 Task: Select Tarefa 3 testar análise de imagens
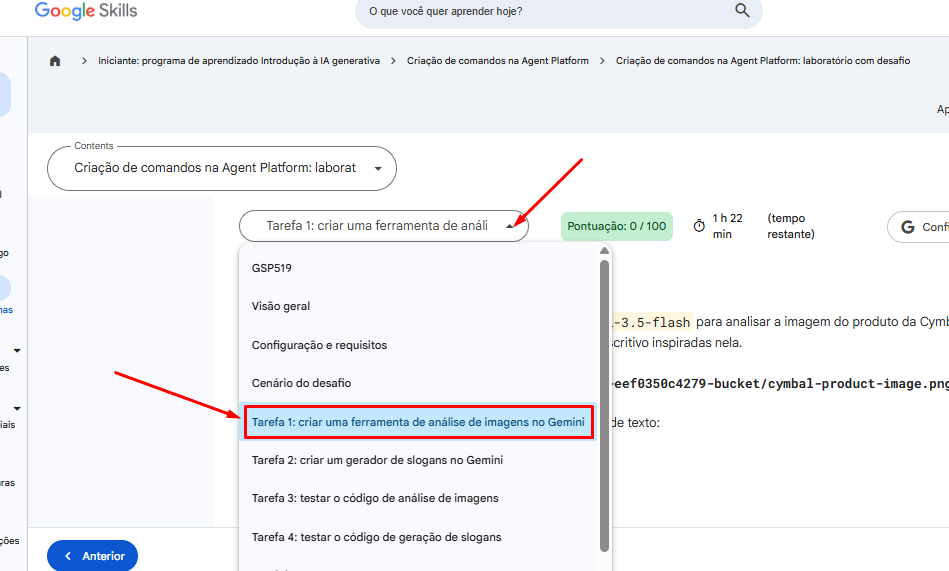pos(375,498)
